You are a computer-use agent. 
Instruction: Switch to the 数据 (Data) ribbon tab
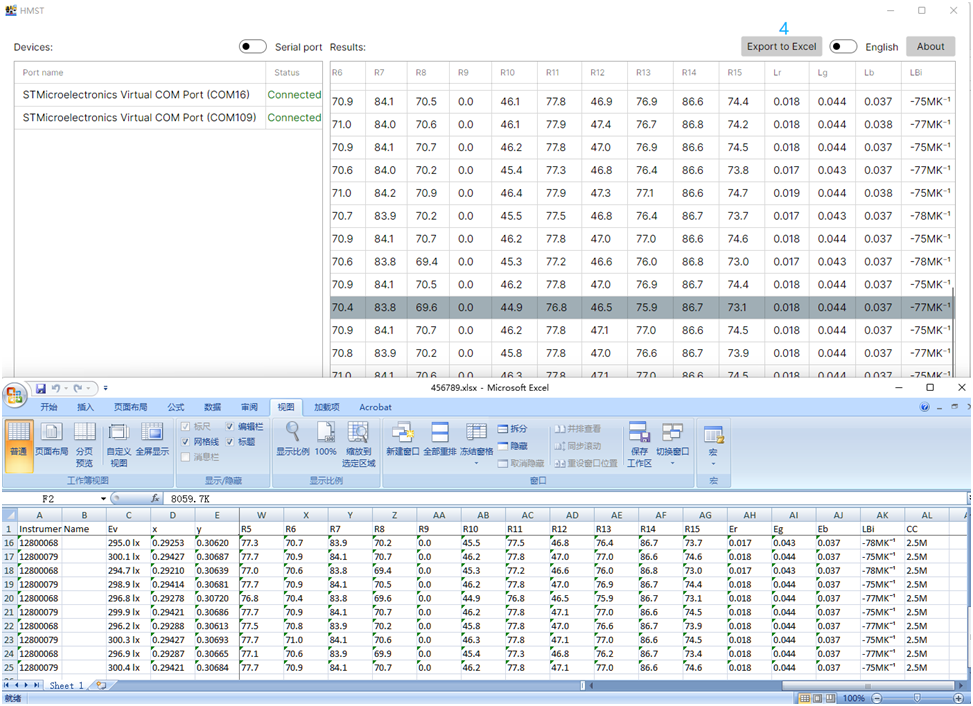[212, 407]
